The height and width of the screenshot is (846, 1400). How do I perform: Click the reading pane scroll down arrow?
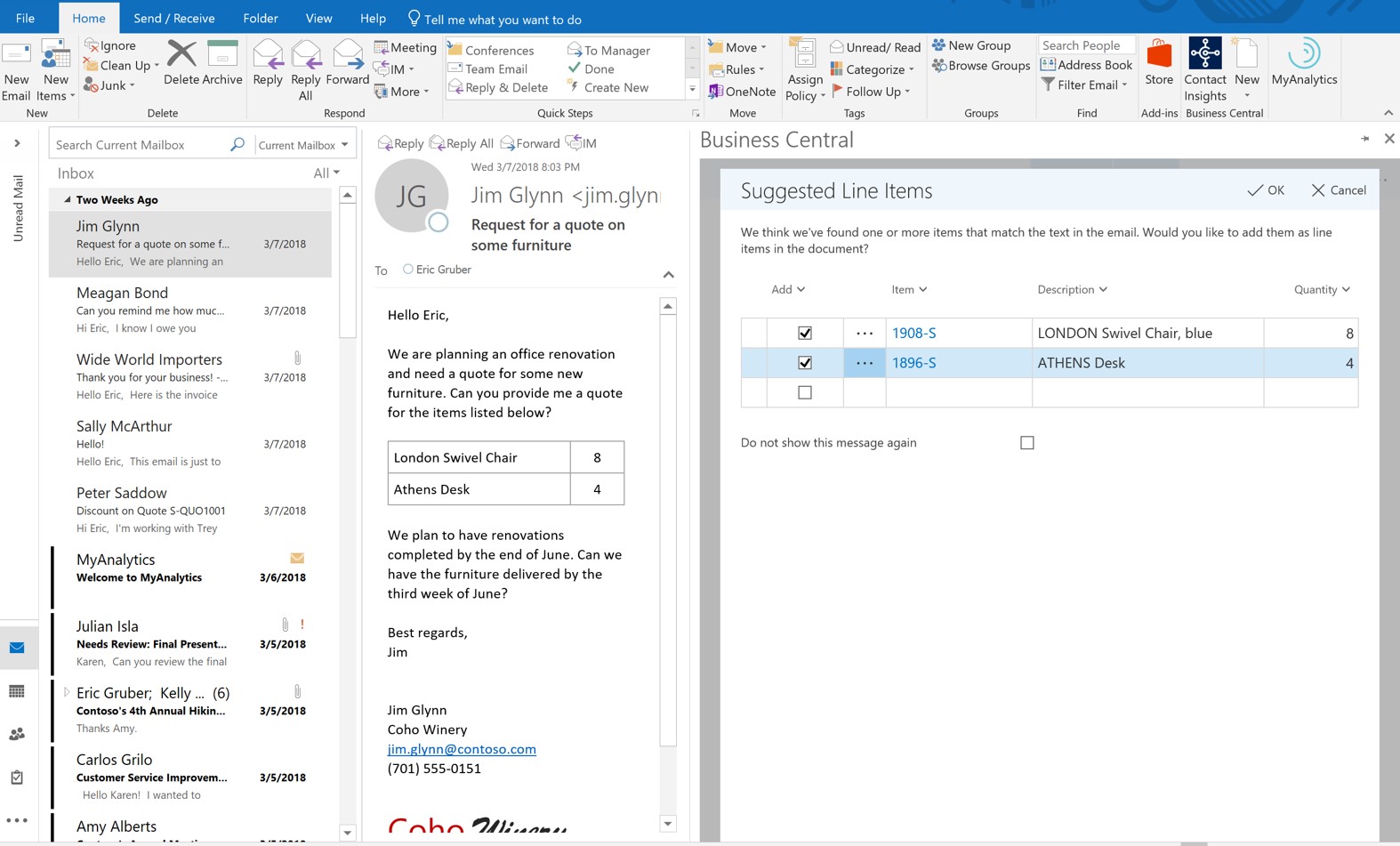668,824
